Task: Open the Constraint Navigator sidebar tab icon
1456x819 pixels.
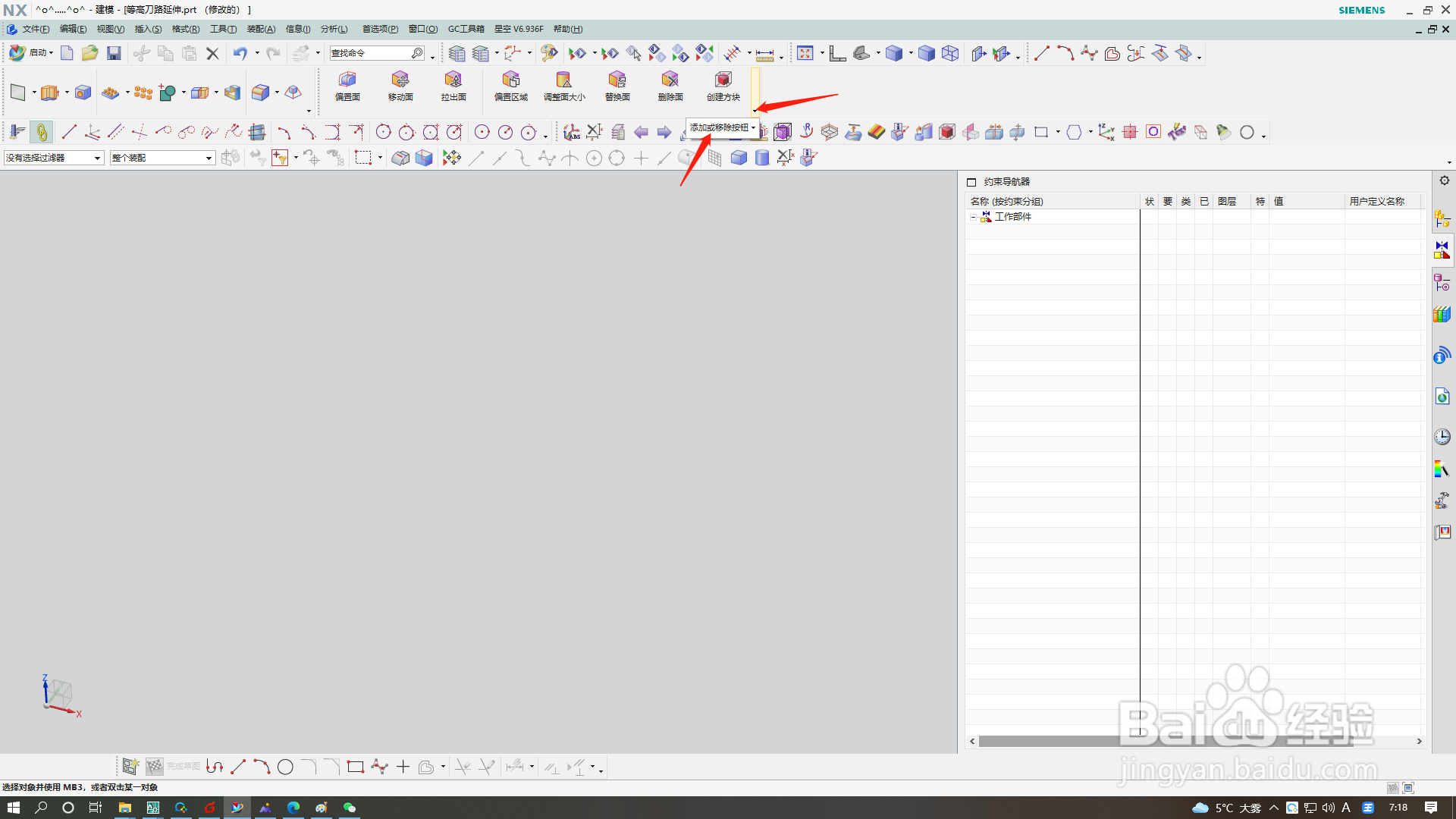Action: (x=1442, y=249)
